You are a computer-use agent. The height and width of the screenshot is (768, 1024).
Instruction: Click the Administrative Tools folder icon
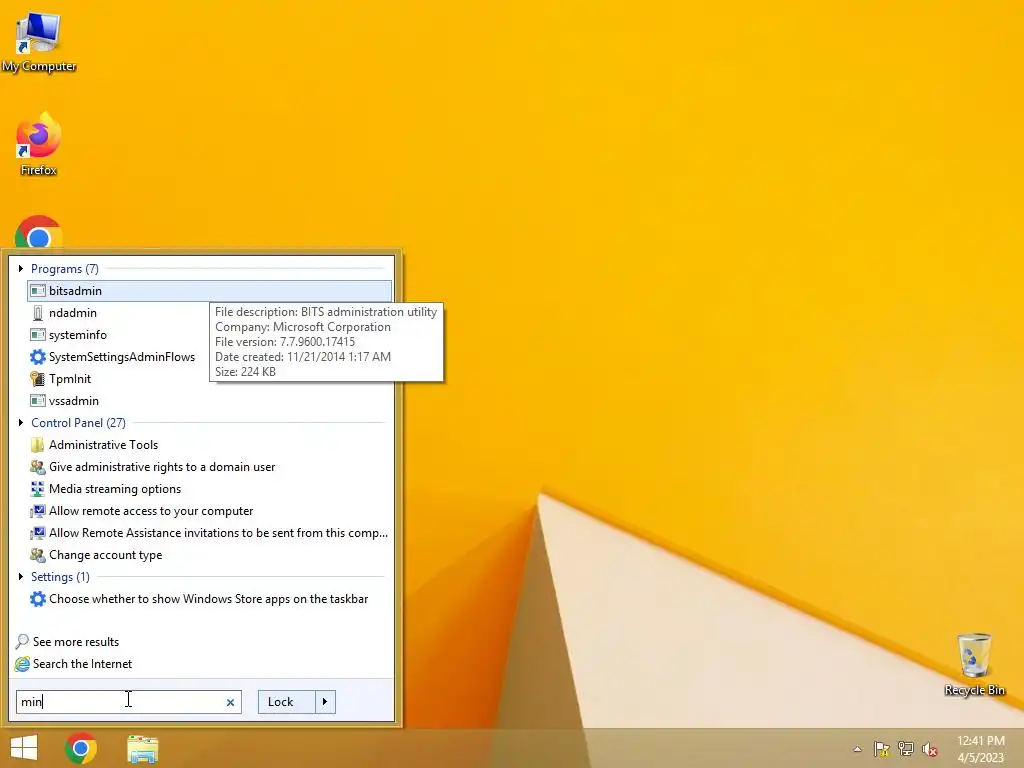pos(38,445)
